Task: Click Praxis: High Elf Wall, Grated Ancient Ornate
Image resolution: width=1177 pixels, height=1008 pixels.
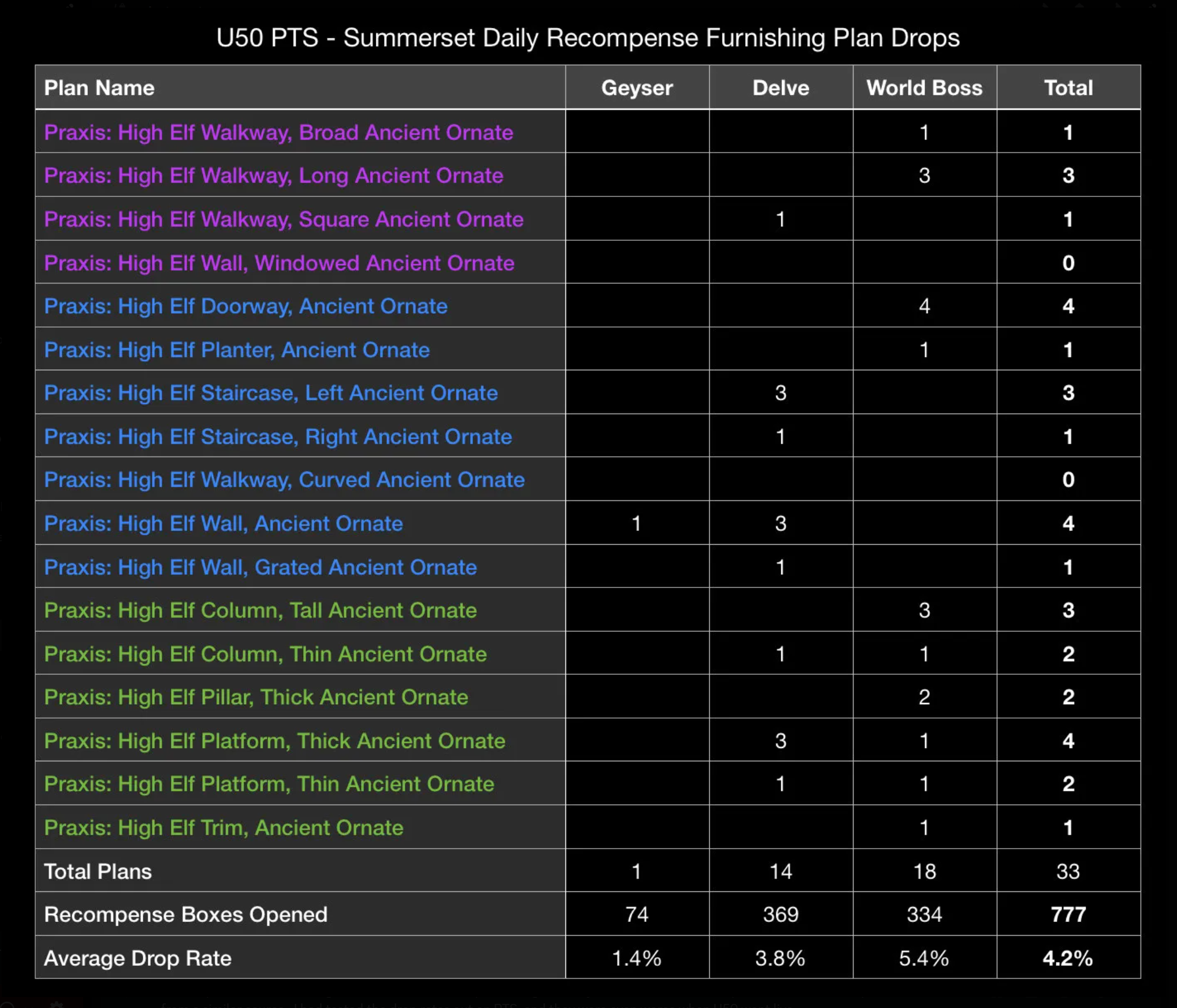Action: pos(260,567)
